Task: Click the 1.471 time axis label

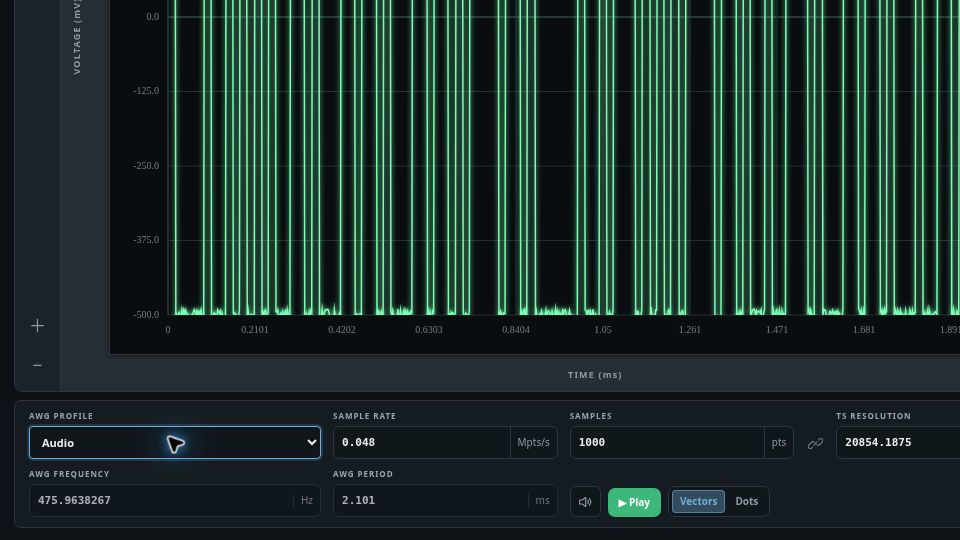Action: [777, 330]
